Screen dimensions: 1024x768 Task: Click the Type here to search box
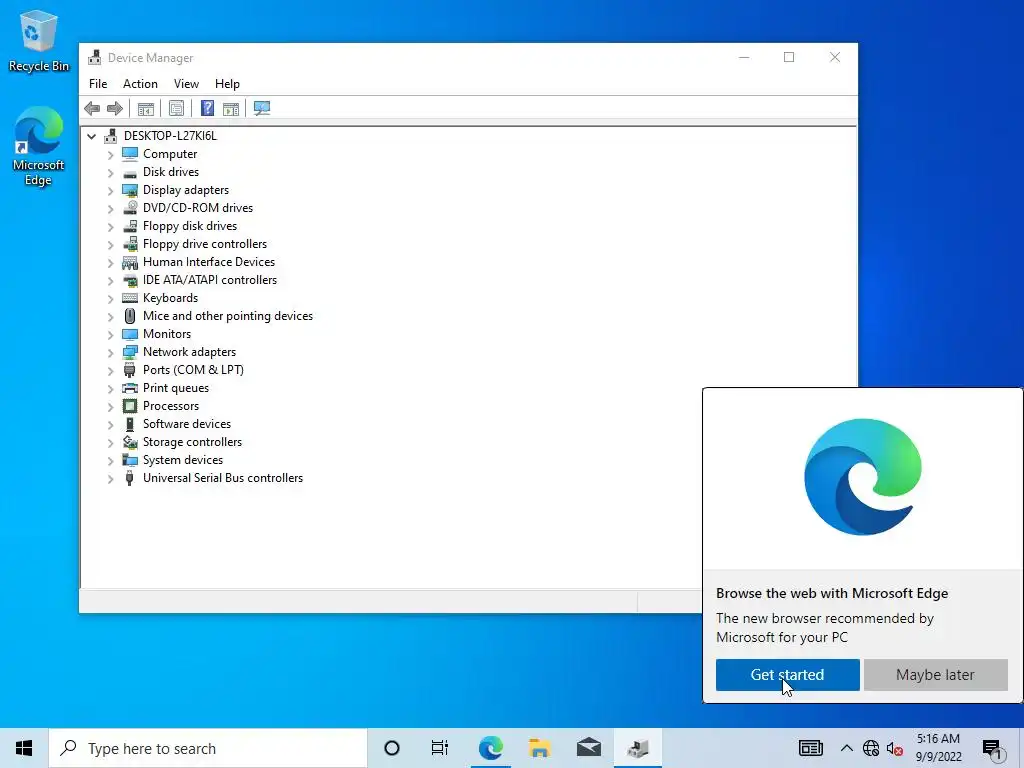(208, 748)
